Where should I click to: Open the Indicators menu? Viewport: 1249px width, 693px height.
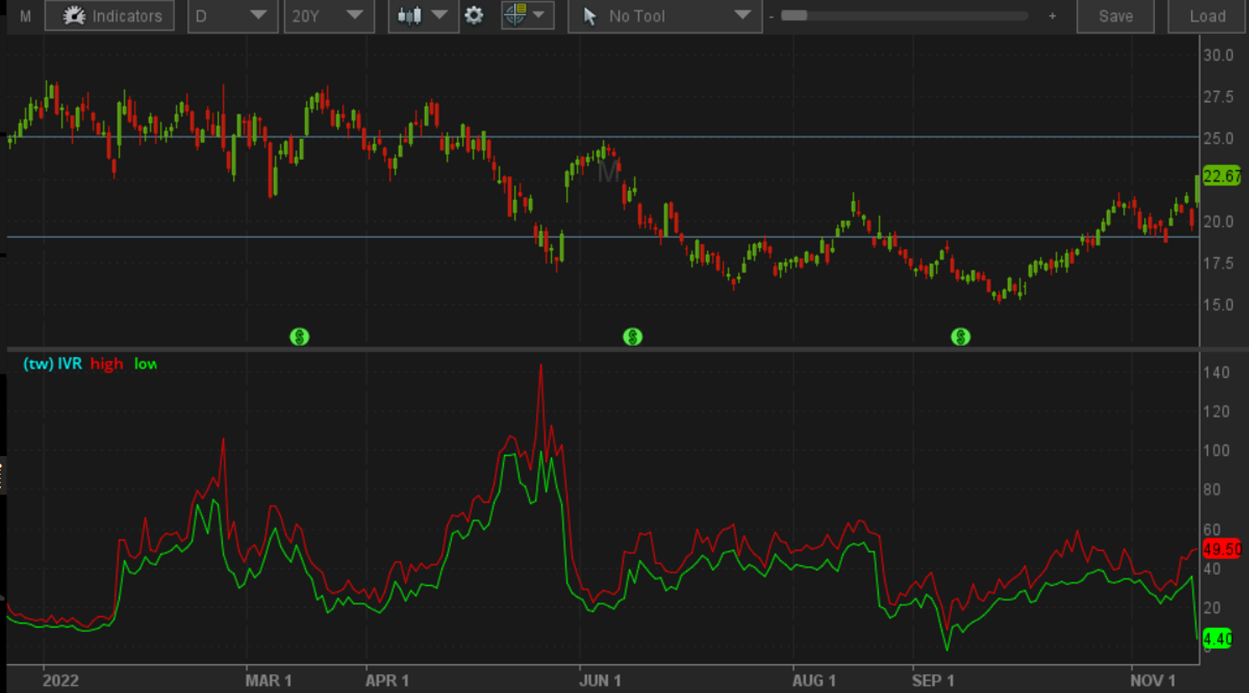(109, 16)
